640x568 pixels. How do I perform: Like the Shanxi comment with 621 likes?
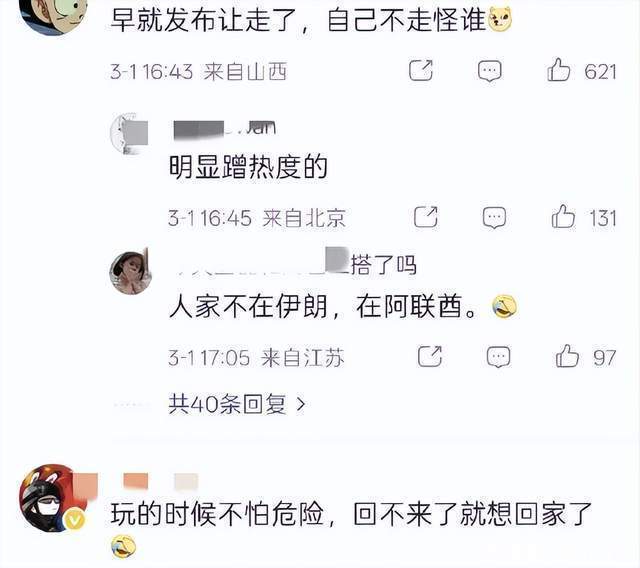pos(558,70)
